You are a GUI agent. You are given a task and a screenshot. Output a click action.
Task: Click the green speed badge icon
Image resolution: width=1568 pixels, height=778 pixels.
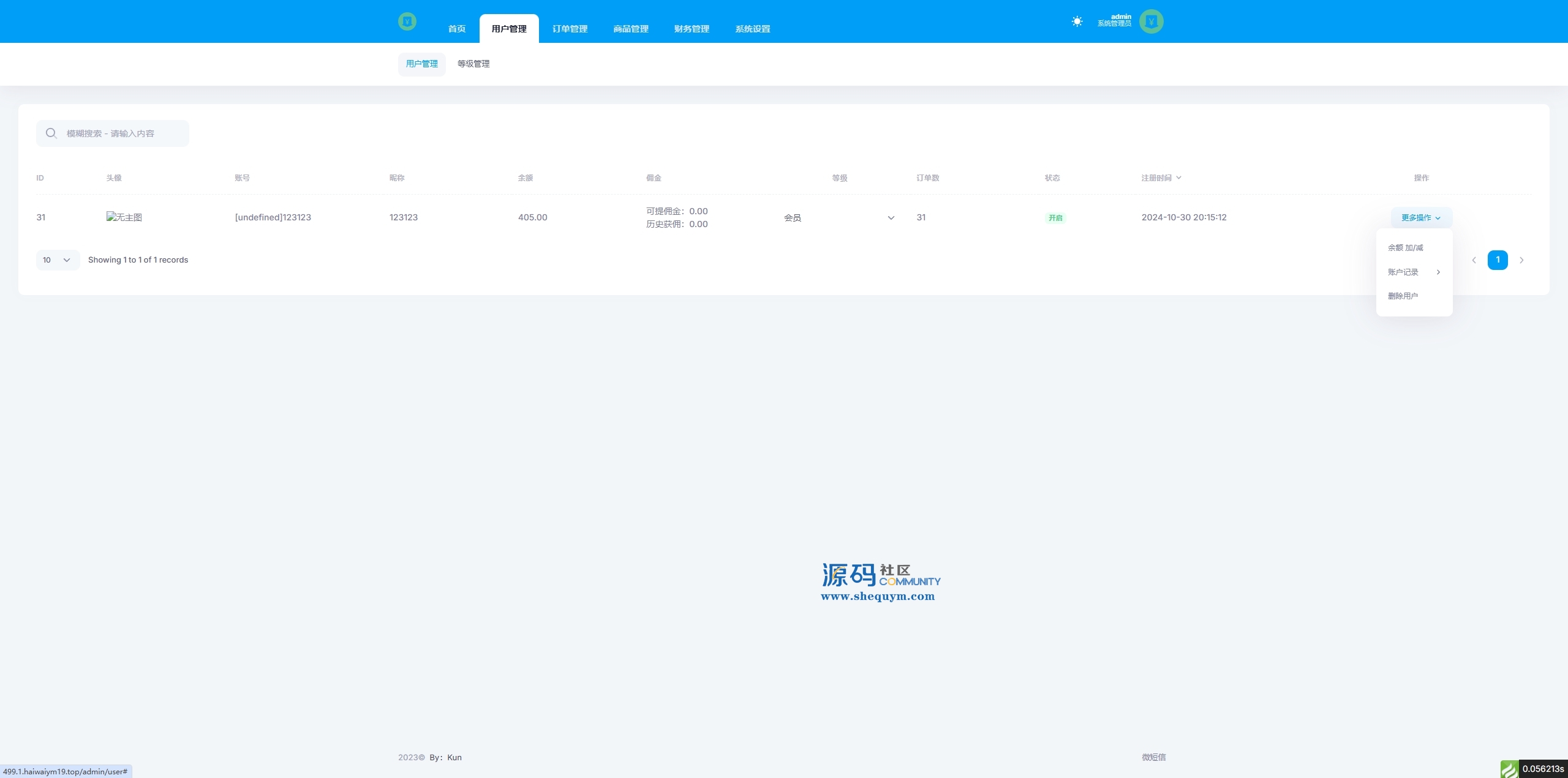tap(1509, 769)
